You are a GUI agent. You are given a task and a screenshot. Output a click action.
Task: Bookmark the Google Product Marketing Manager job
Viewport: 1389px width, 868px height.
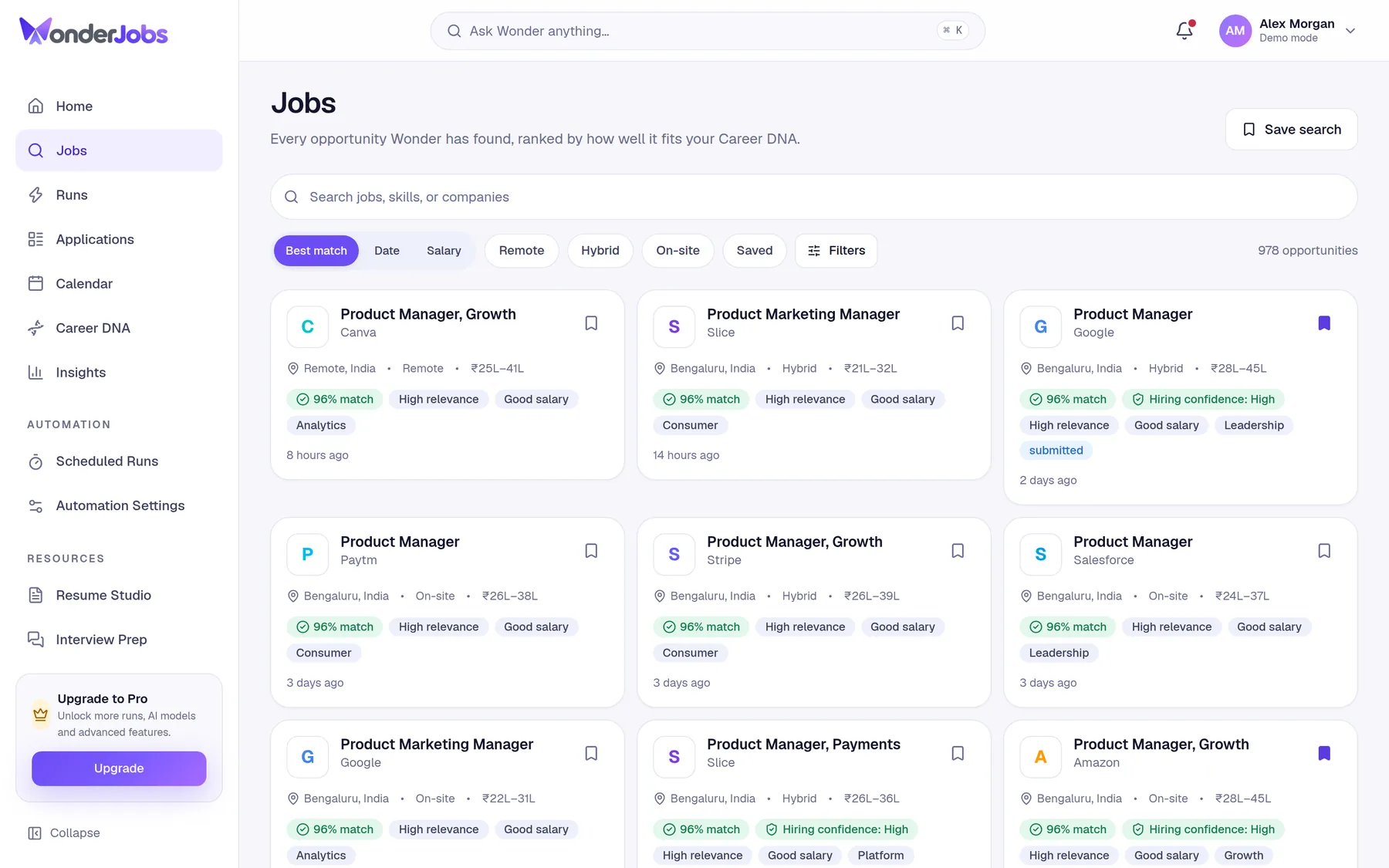591,753
